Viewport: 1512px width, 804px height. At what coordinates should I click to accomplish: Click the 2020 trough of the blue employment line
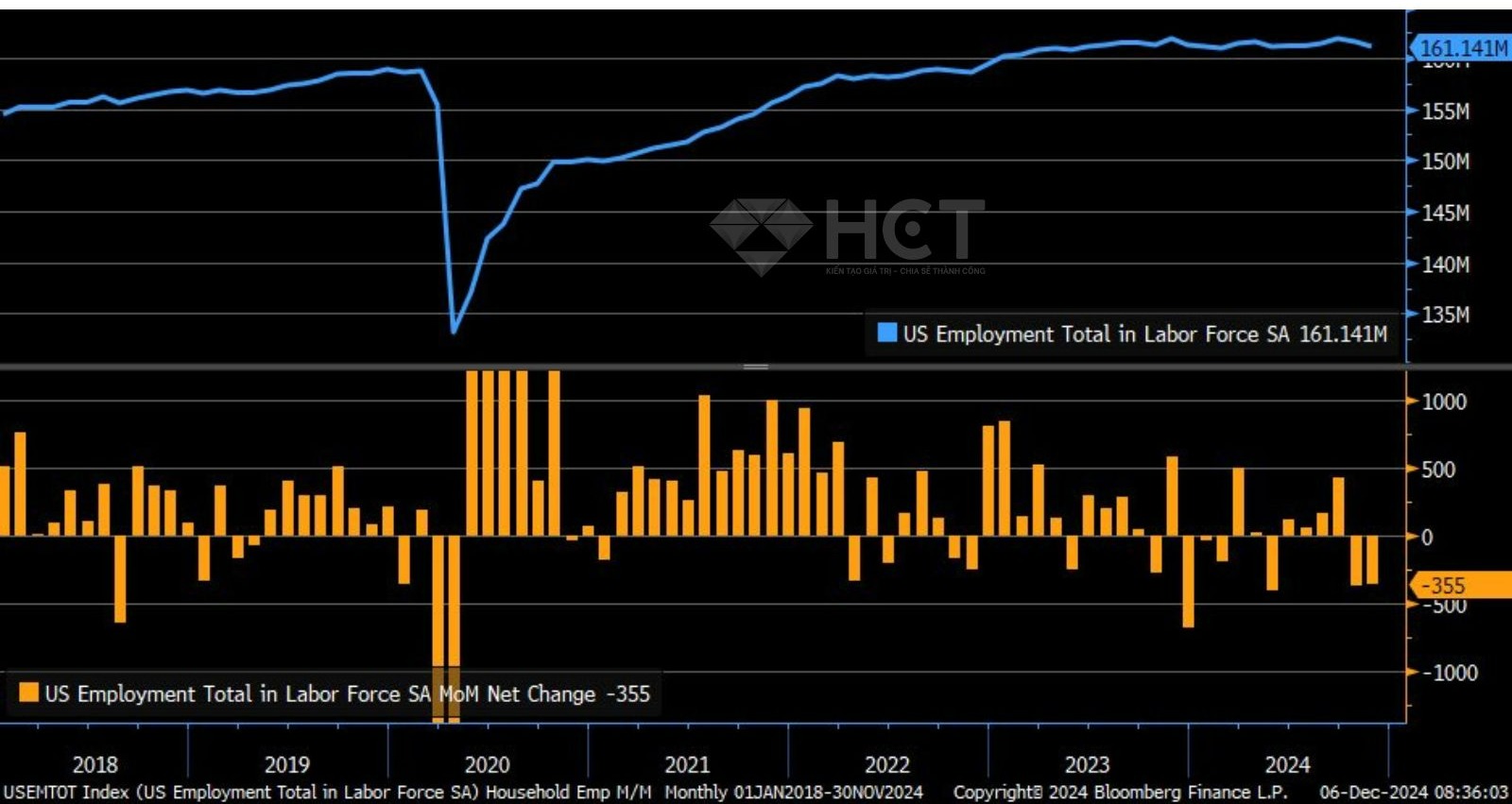455,331
